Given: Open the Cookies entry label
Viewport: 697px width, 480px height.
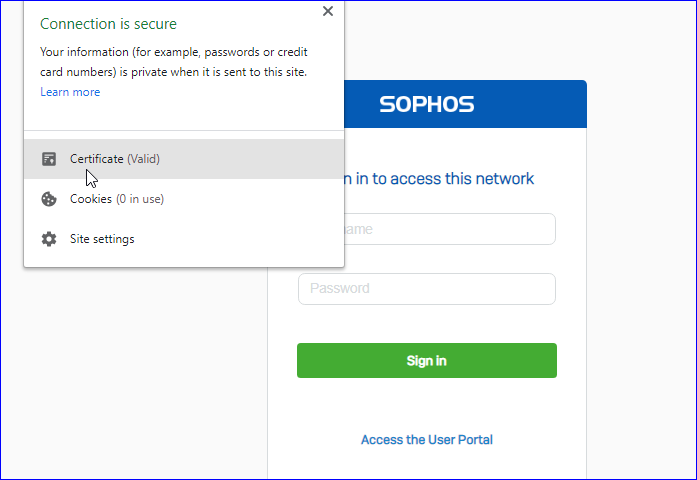Looking at the screenshot, I should (91, 199).
